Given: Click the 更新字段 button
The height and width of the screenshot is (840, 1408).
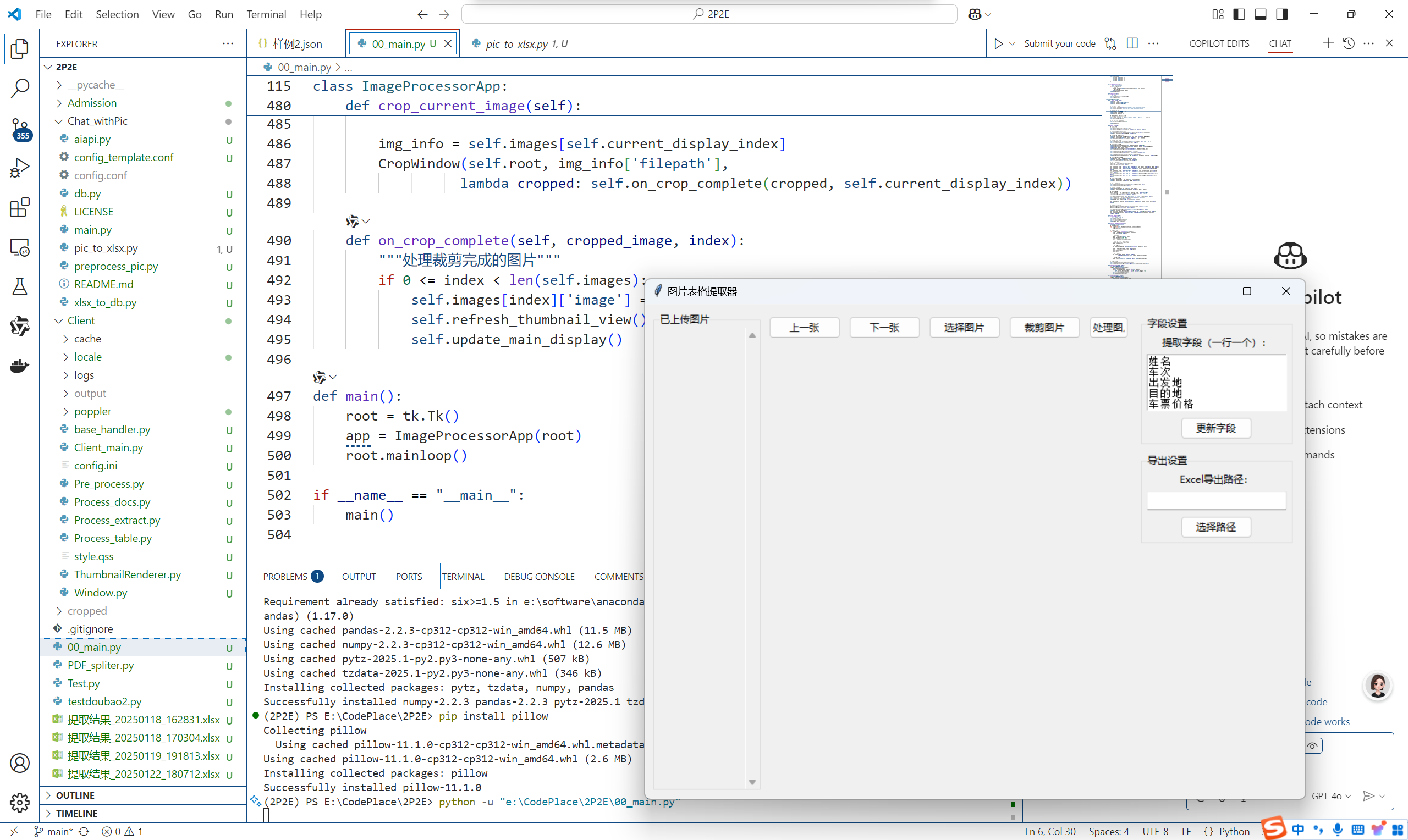Looking at the screenshot, I should (x=1215, y=428).
